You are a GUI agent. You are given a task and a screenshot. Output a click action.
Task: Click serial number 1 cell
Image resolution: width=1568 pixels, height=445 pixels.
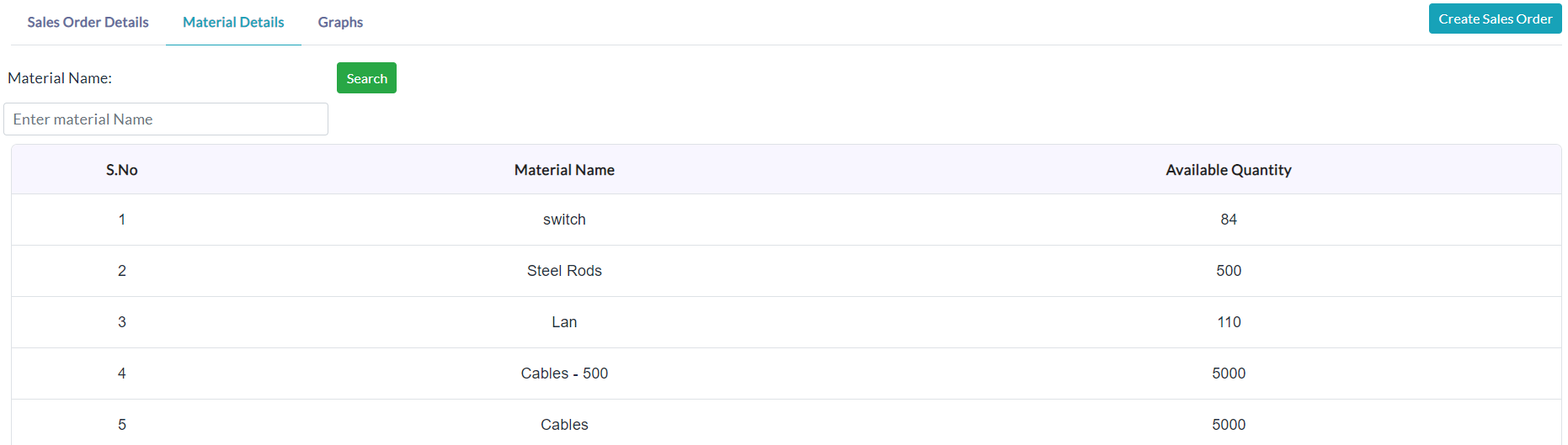point(122,220)
